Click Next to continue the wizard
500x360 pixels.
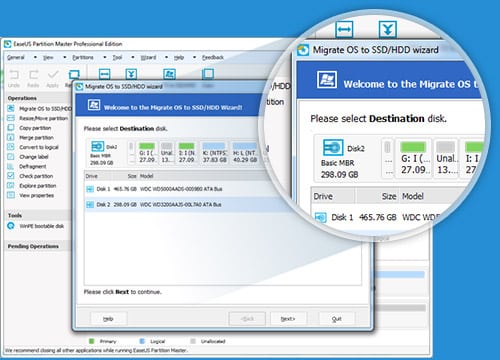(x=288, y=319)
